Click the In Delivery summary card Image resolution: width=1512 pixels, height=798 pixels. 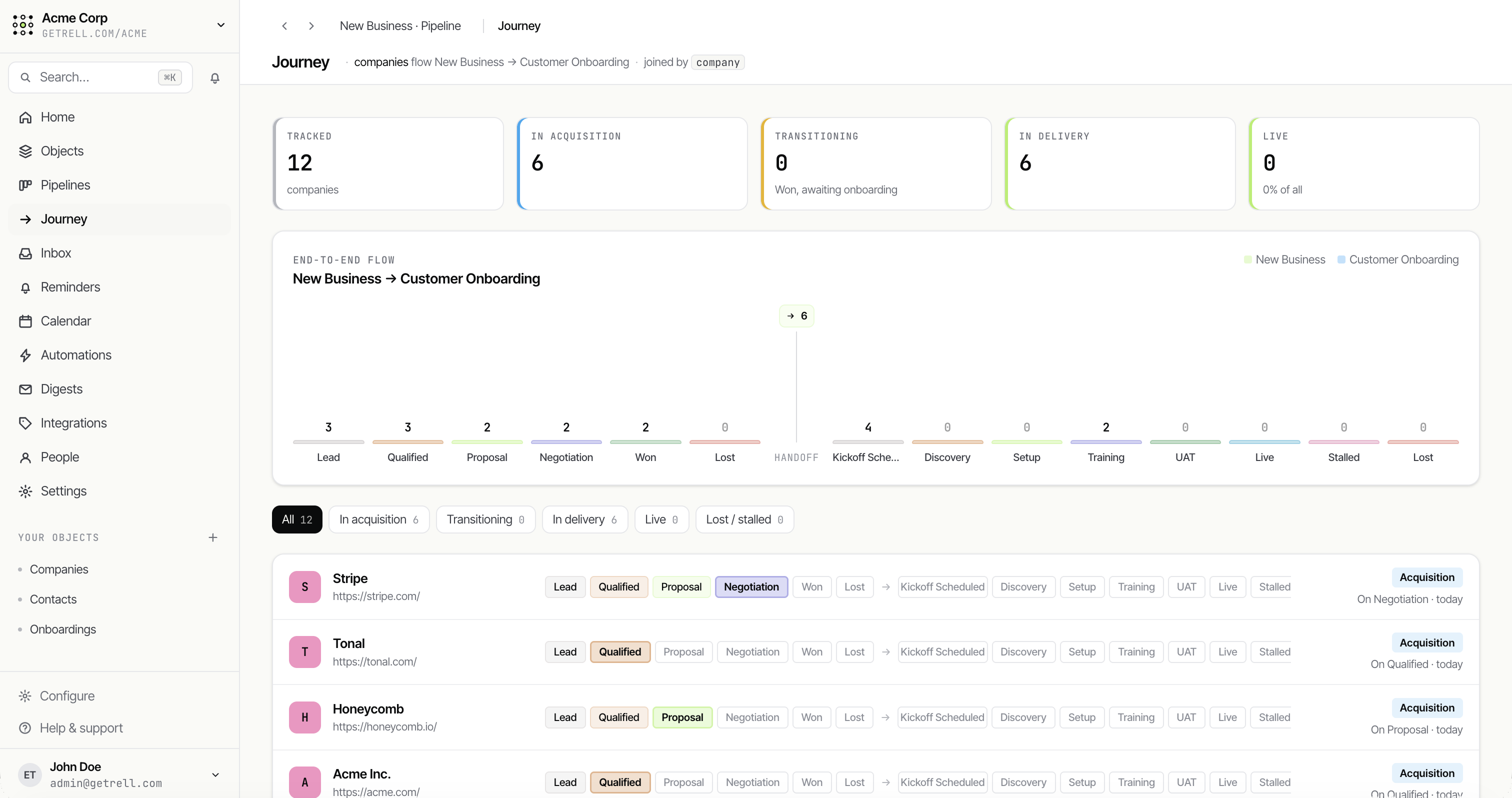pyautogui.click(x=1120, y=163)
